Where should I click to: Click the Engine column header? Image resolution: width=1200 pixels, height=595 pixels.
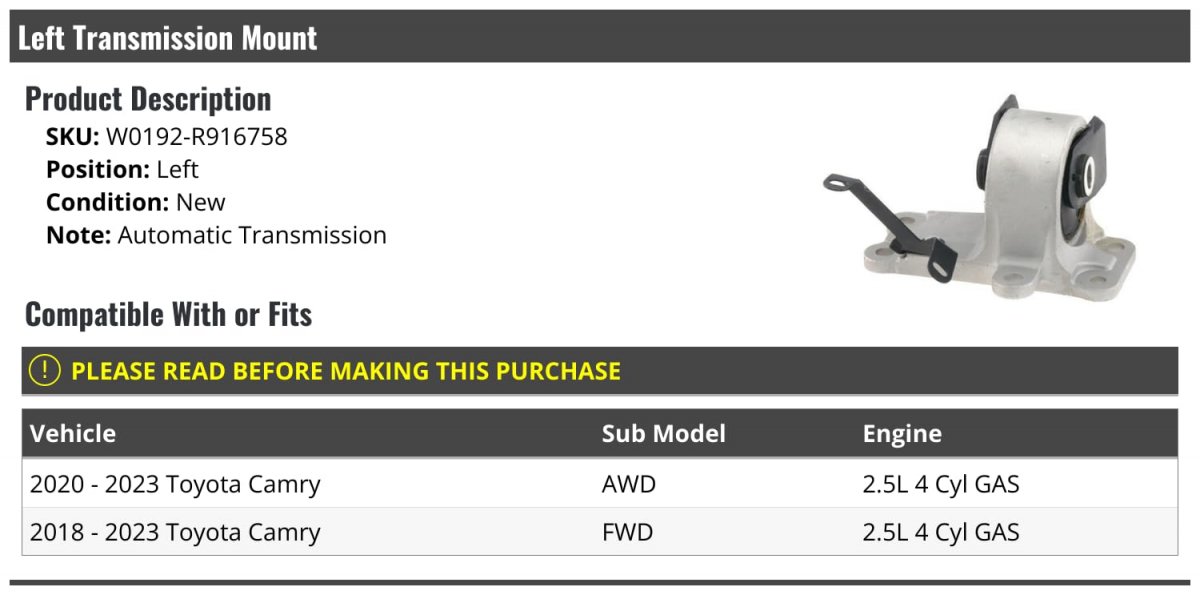902,434
